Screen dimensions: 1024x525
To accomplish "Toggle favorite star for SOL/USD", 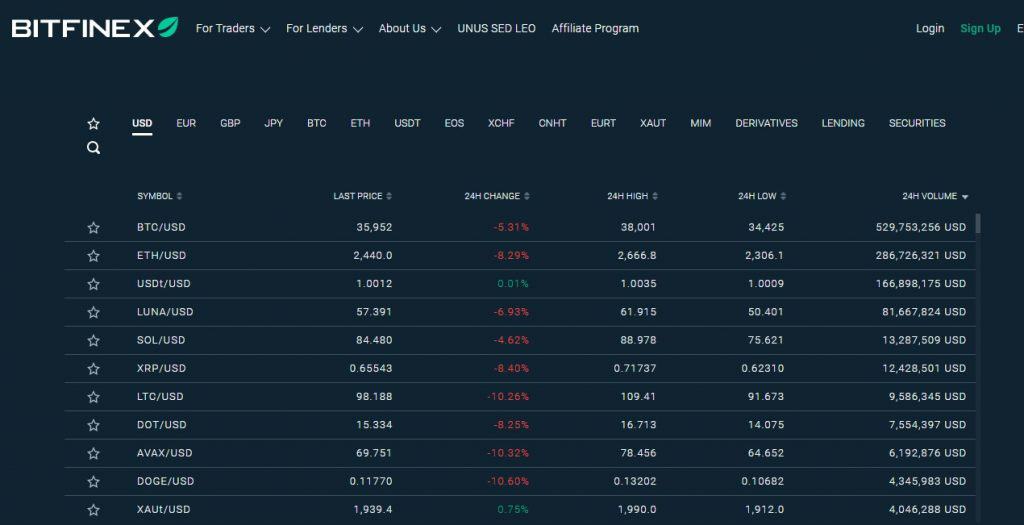I will click(93, 340).
